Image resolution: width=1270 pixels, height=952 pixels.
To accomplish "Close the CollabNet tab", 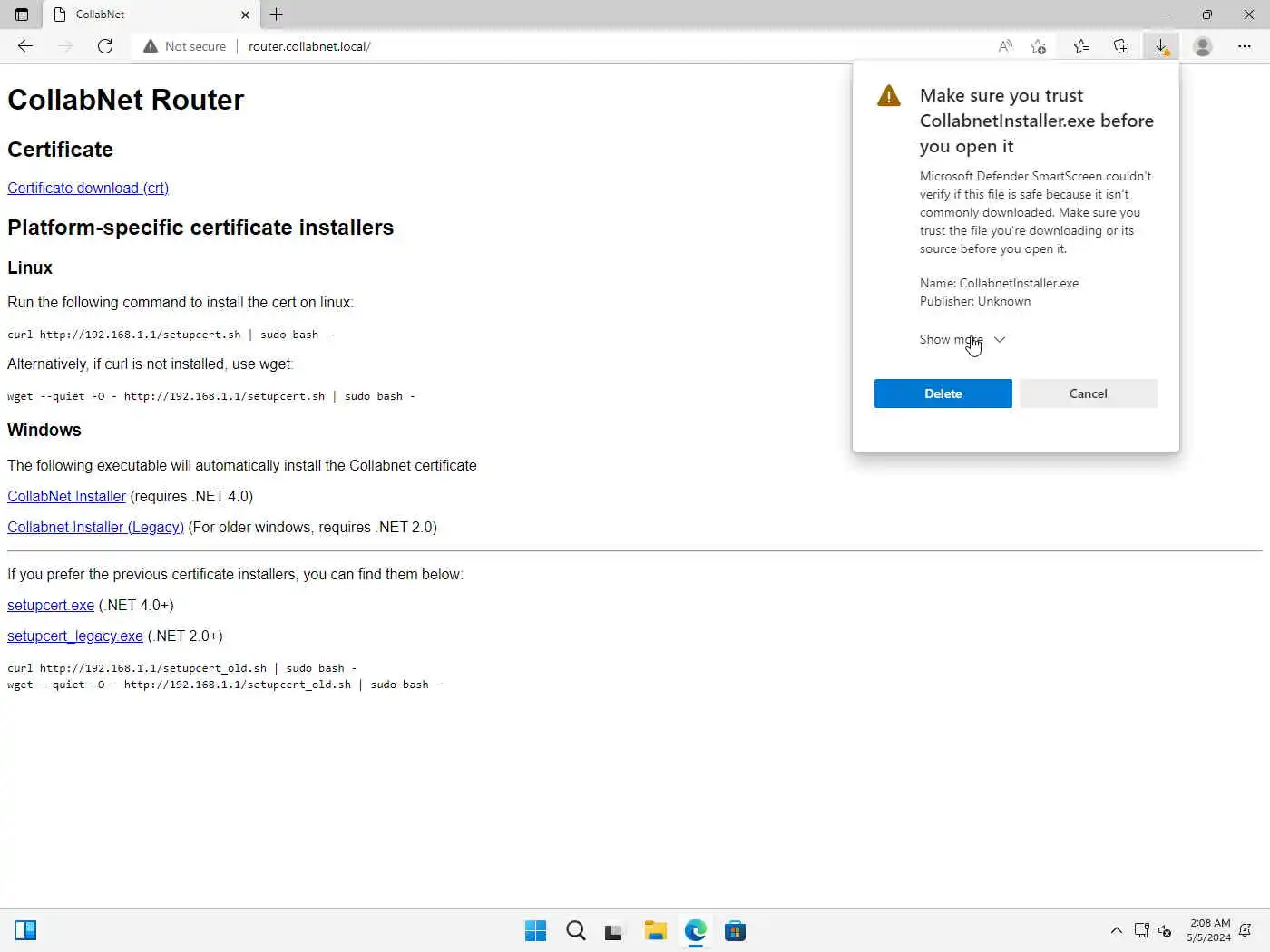I will point(245,15).
